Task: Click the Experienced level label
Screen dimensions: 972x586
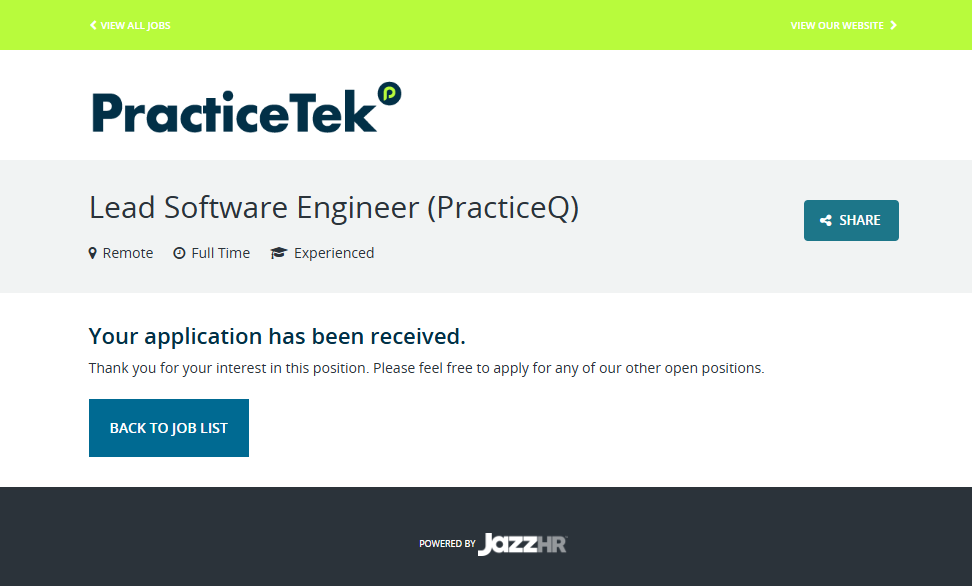Action: [x=334, y=253]
